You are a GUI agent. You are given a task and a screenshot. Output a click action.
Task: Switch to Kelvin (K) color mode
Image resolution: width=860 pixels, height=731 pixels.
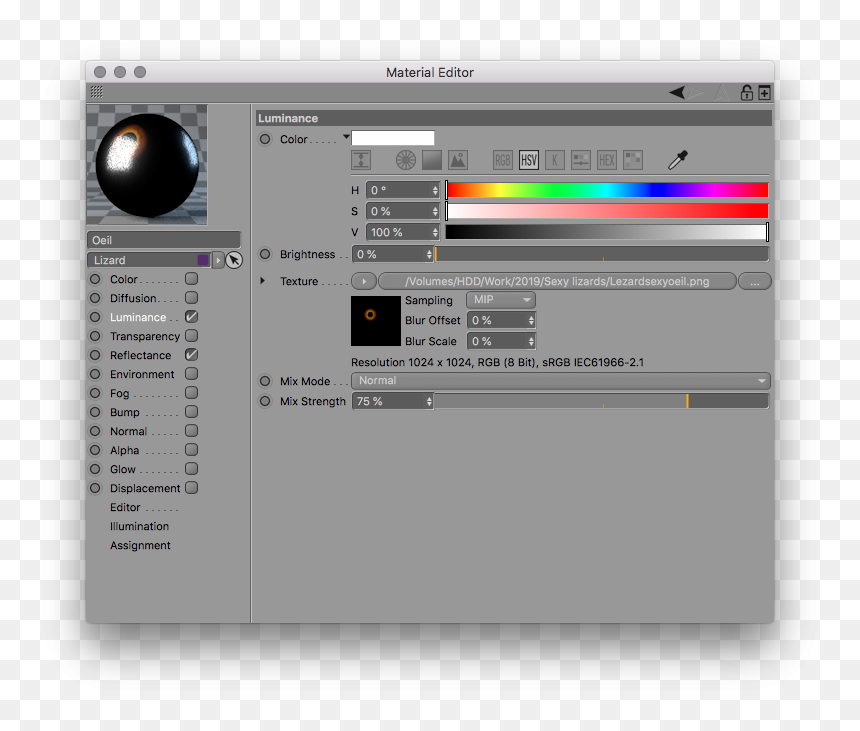[x=555, y=160]
